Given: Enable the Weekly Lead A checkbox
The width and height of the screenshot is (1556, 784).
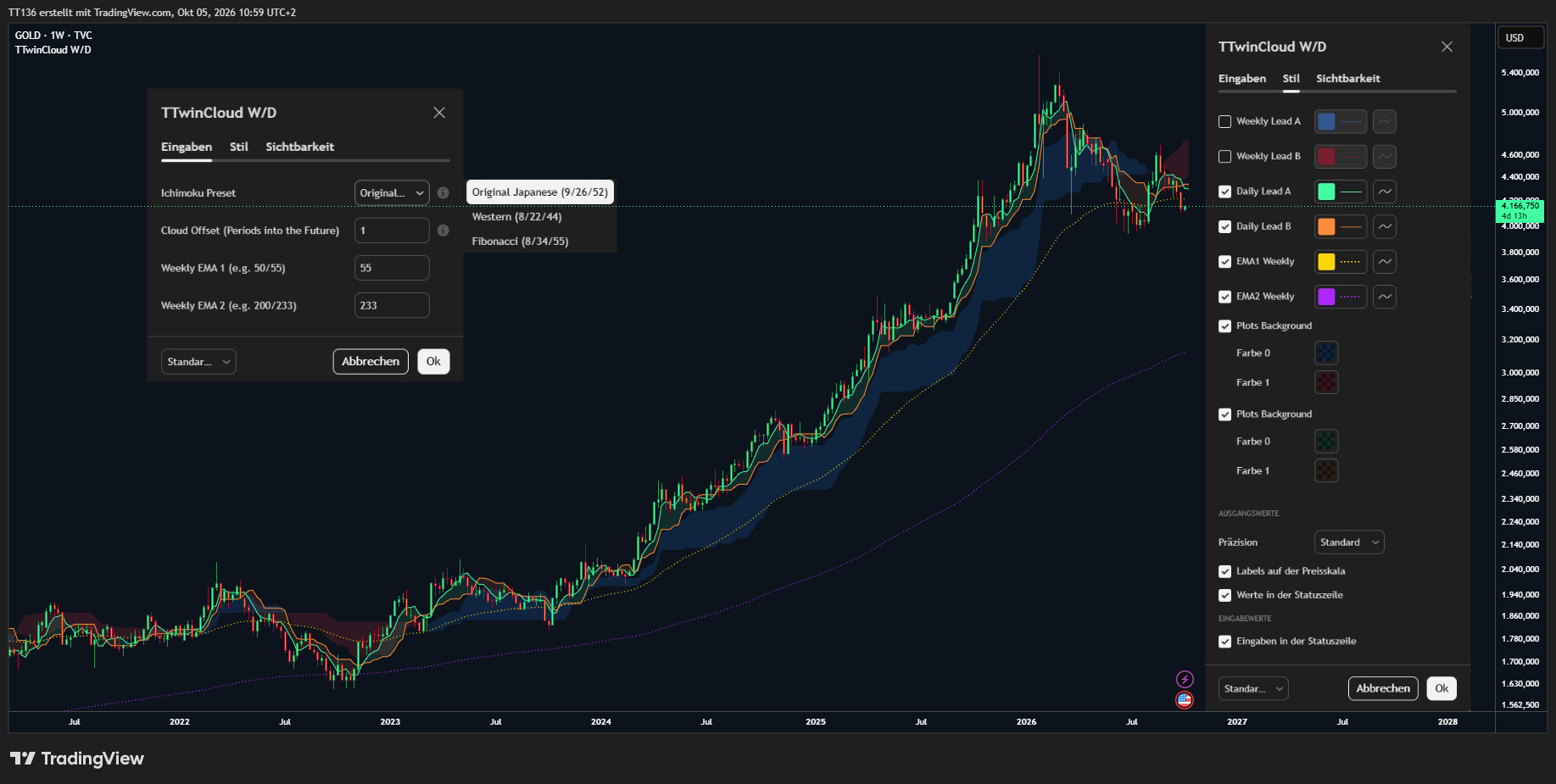Looking at the screenshot, I should coord(1224,122).
